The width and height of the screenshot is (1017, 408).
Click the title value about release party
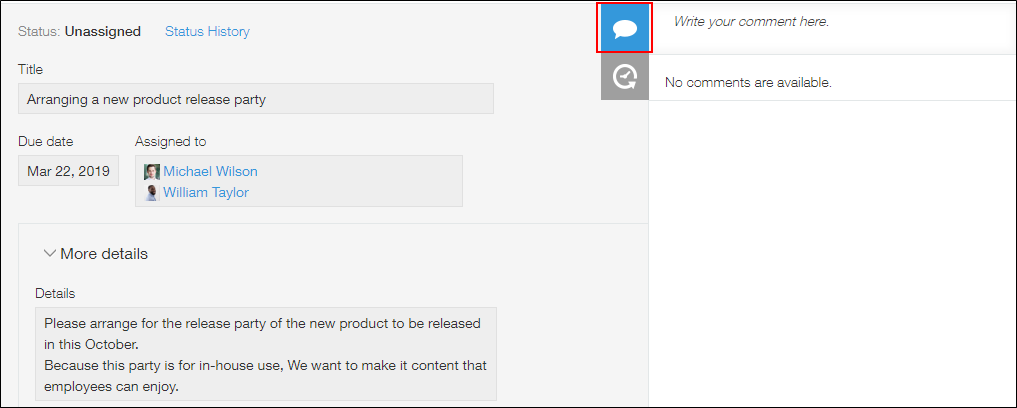[x=146, y=99]
